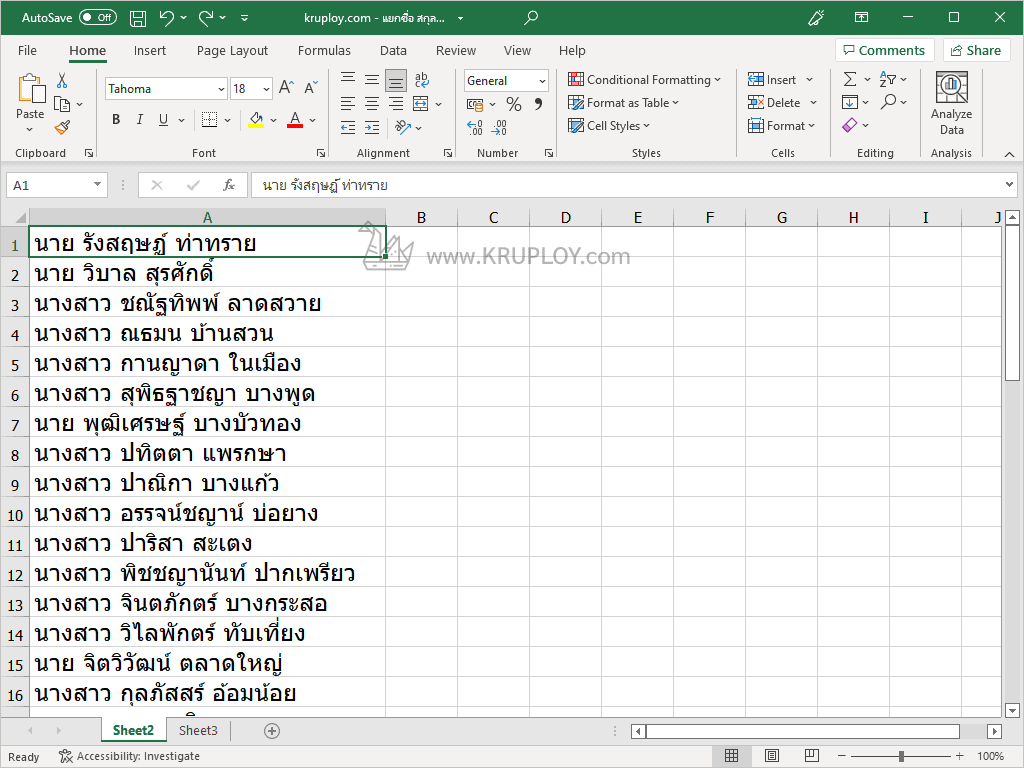Screen dimensions: 1024x768
Task: Click the Merge & Center icon
Action: coord(421,104)
